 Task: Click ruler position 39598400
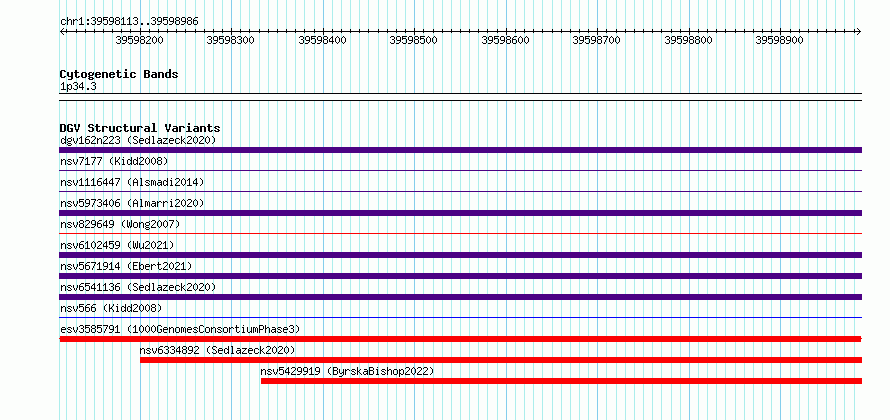tap(322, 40)
